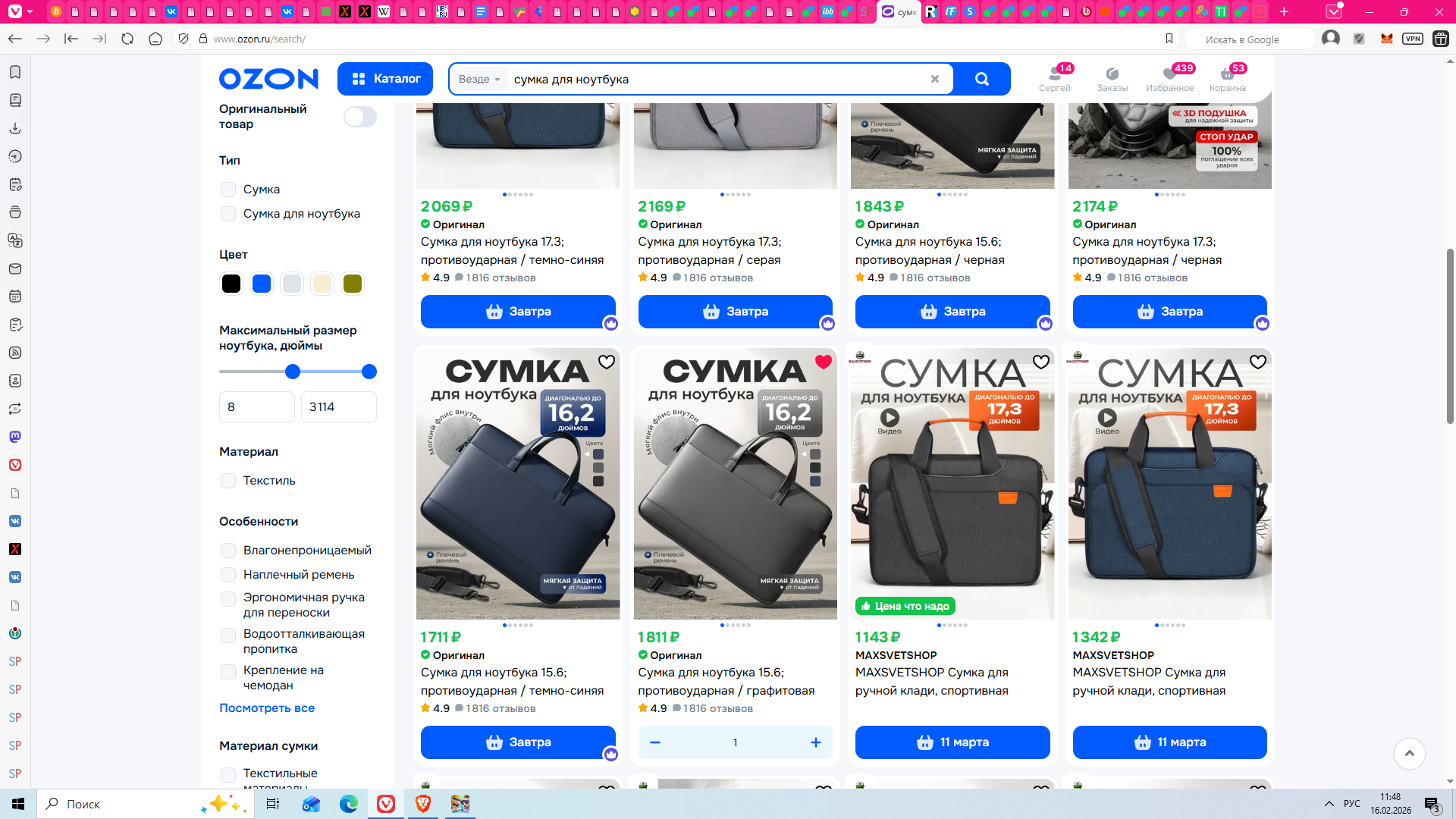Increase quantity with plus stepper
This screenshot has width=1456, height=819.
(x=815, y=742)
